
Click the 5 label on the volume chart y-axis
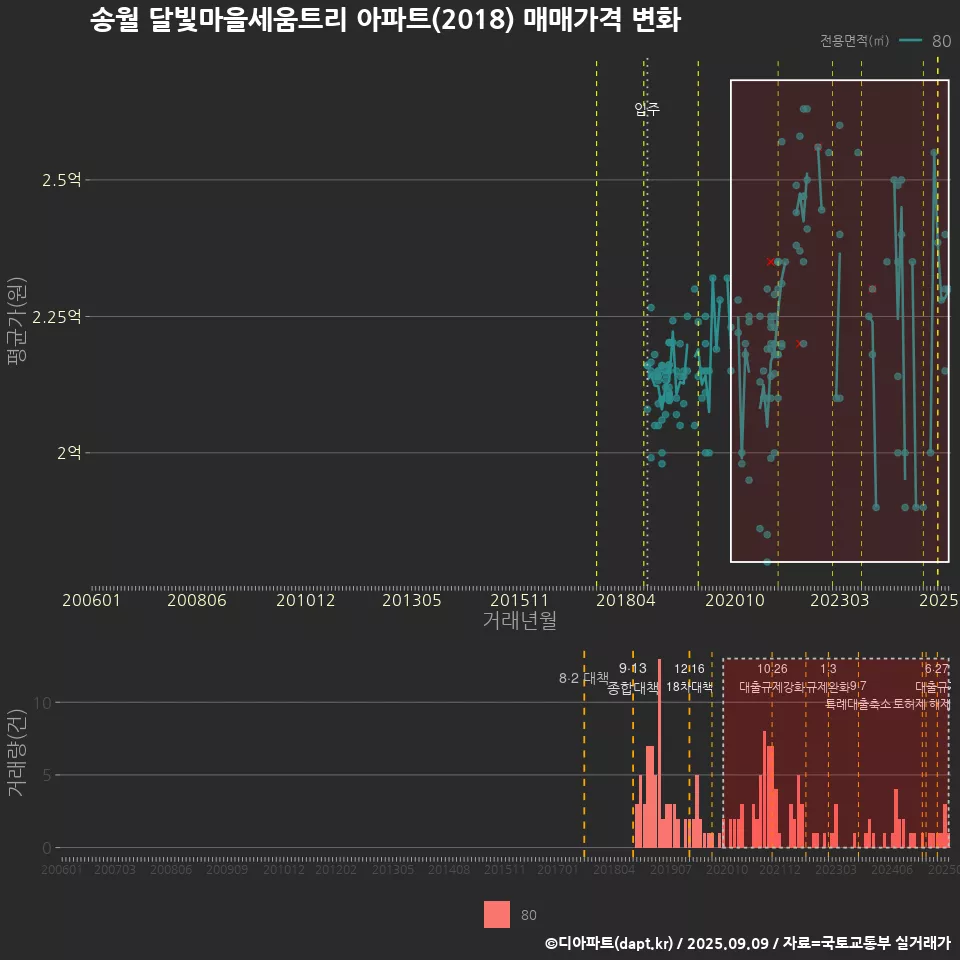tap(47, 775)
